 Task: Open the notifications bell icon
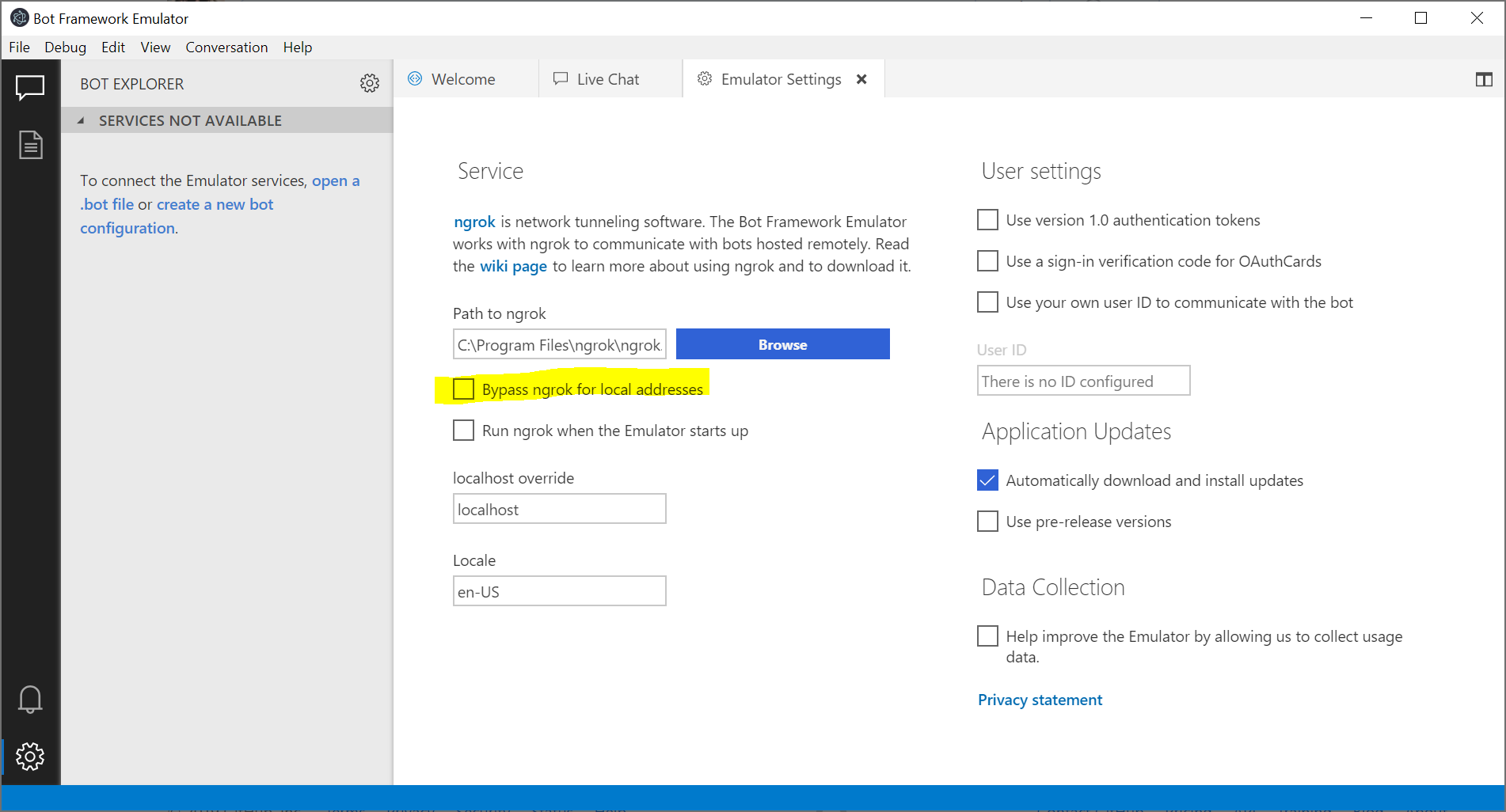[x=30, y=700]
